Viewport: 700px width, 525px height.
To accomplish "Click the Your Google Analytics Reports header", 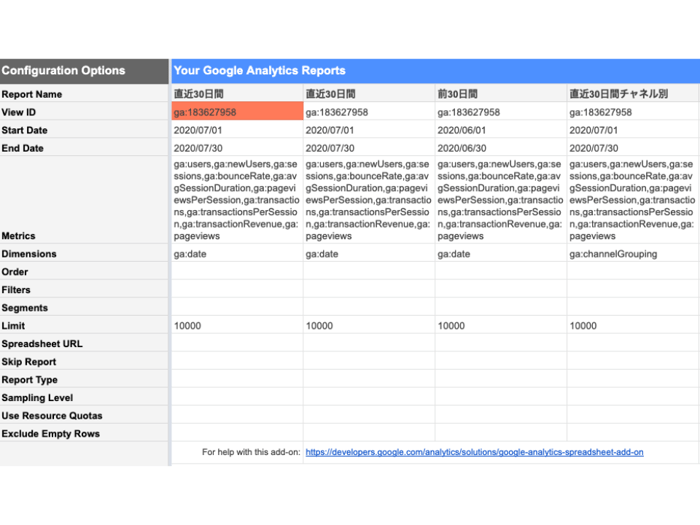I will tap(435, 71).
